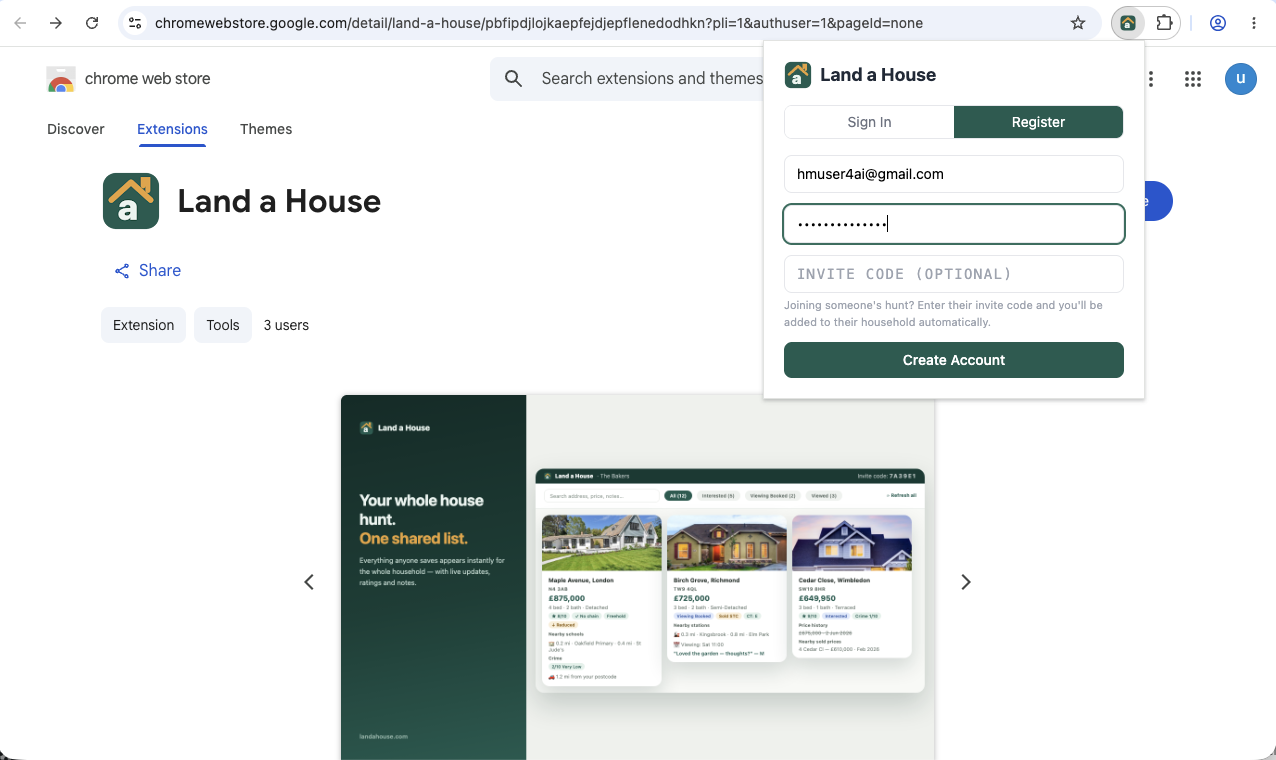The image size is (1276, 760).
Task: Open the Chrome profile icon
Action: point(1218,23)
